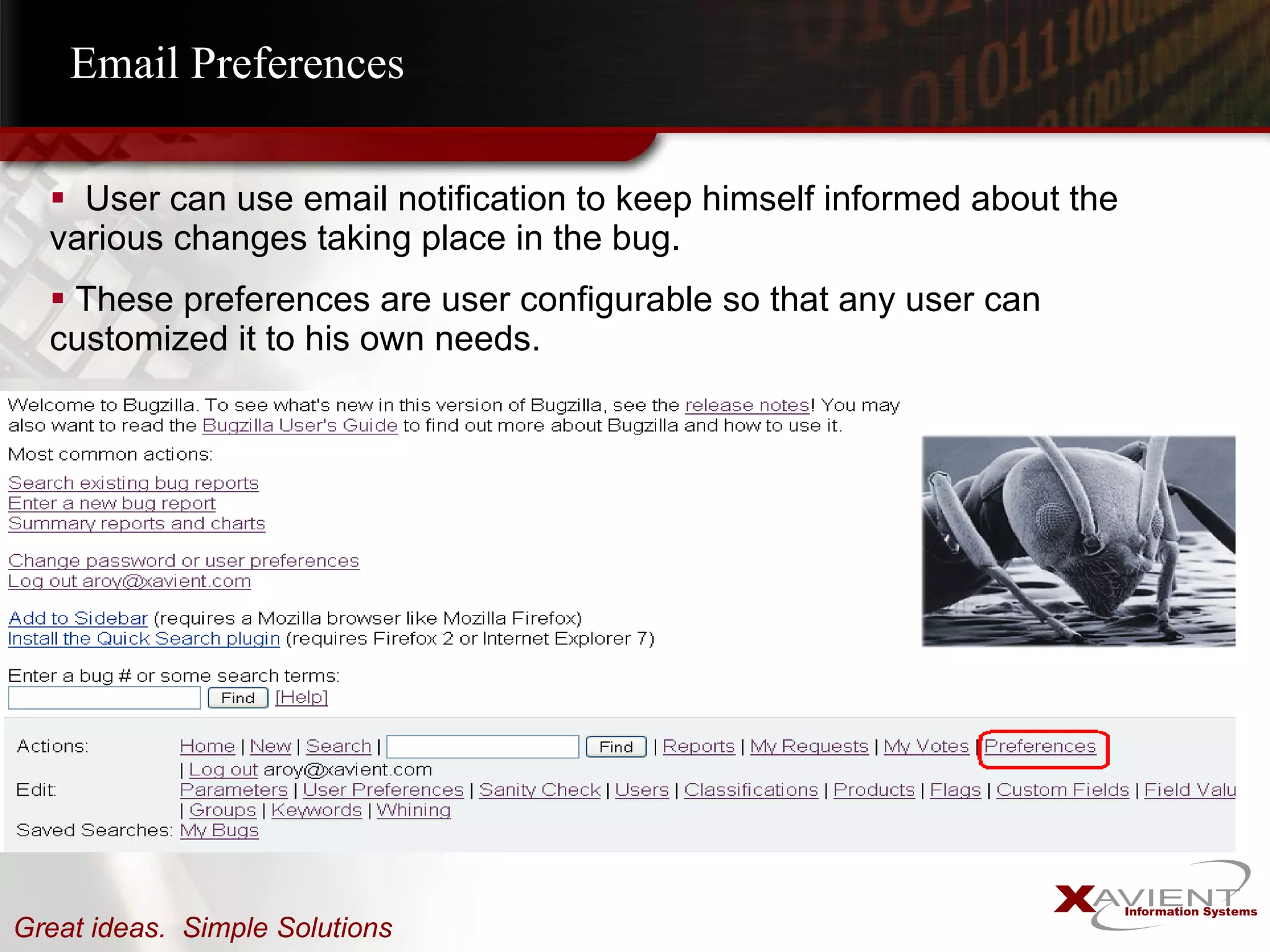This screenshot has height=952, width=1270.
Task: Open the Bugzilla User's Guide link
Action: 300,426
